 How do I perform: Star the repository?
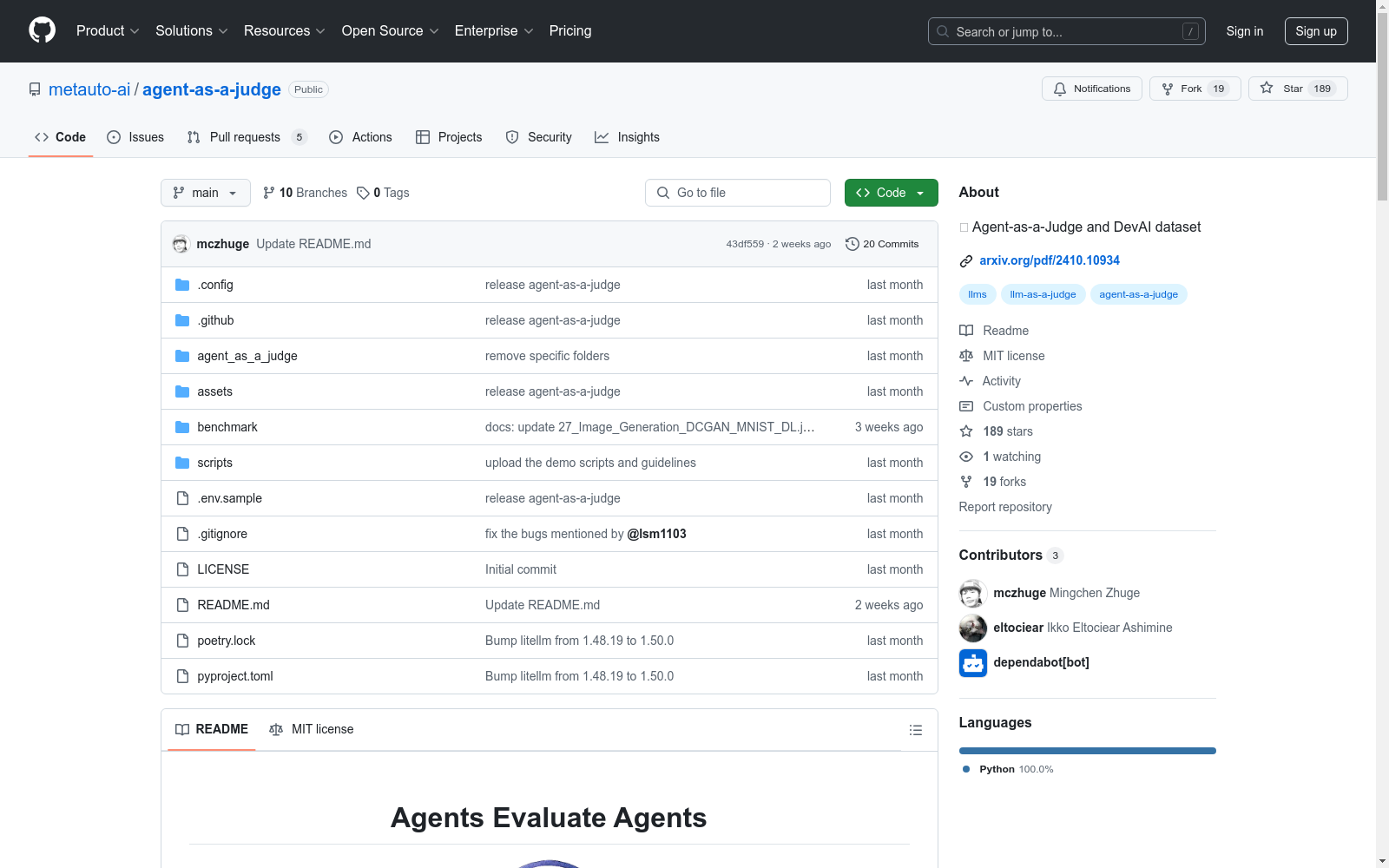click(1298, 89)
